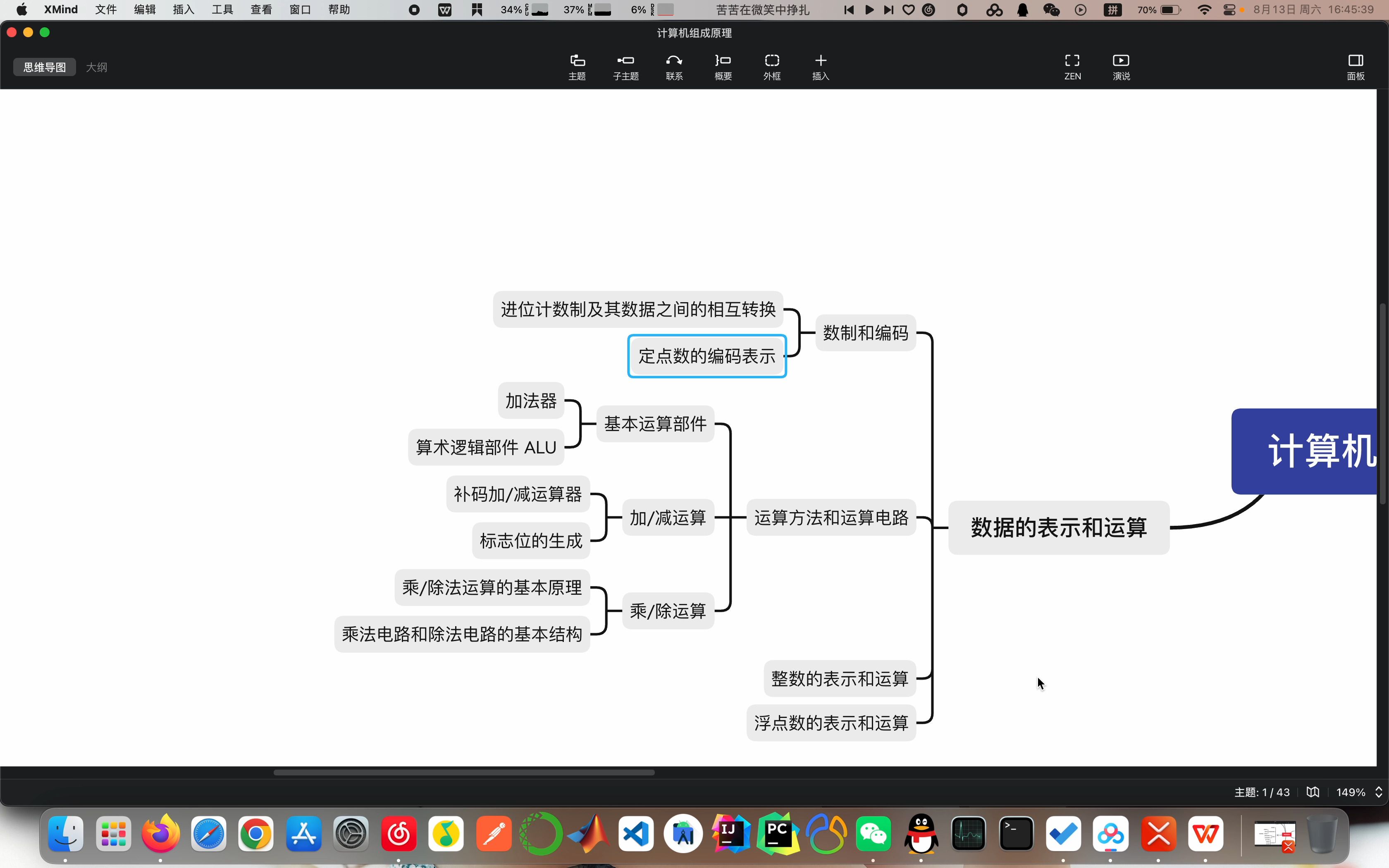Enter ZEN mode
This screenshot has height=868, width=1389.
click(1072, 67)
